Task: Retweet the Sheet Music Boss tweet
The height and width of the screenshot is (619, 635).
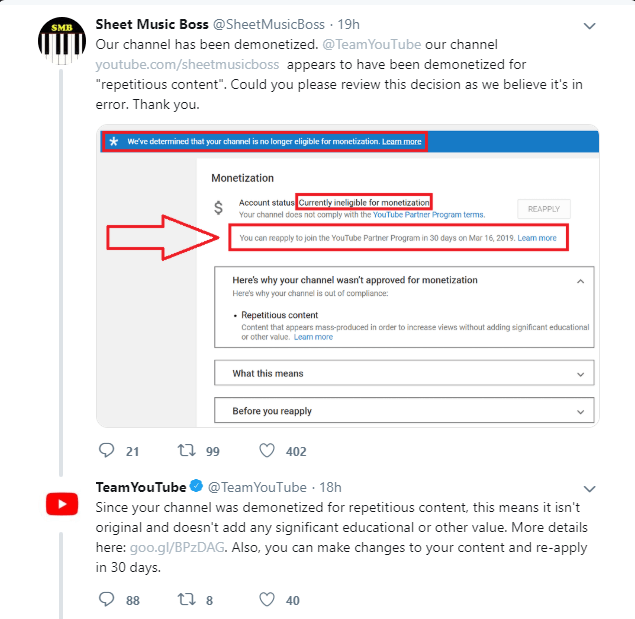Action: click(186, 451)
